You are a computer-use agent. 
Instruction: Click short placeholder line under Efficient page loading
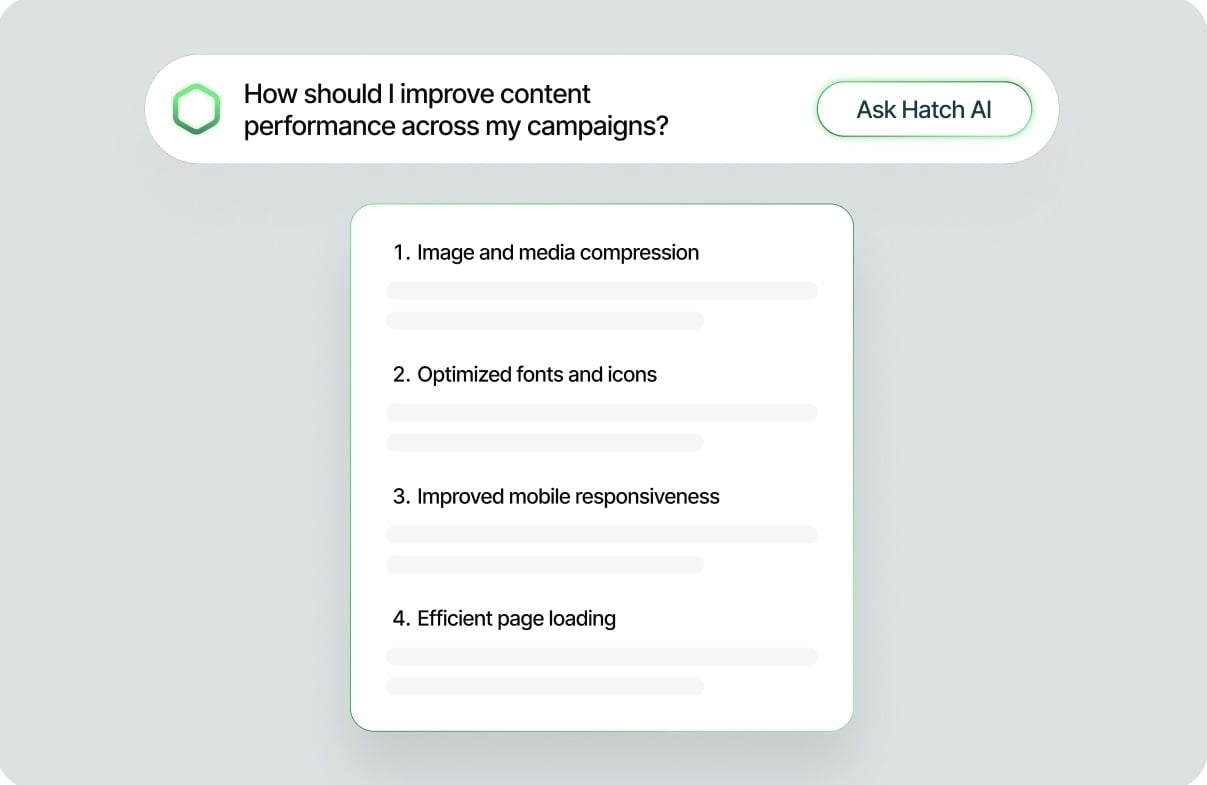545,687
